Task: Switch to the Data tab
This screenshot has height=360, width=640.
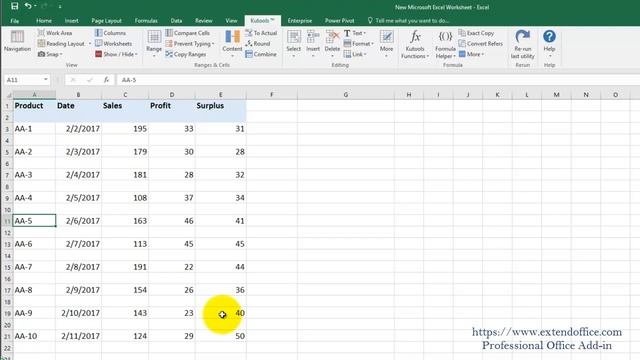Action: 176,20
